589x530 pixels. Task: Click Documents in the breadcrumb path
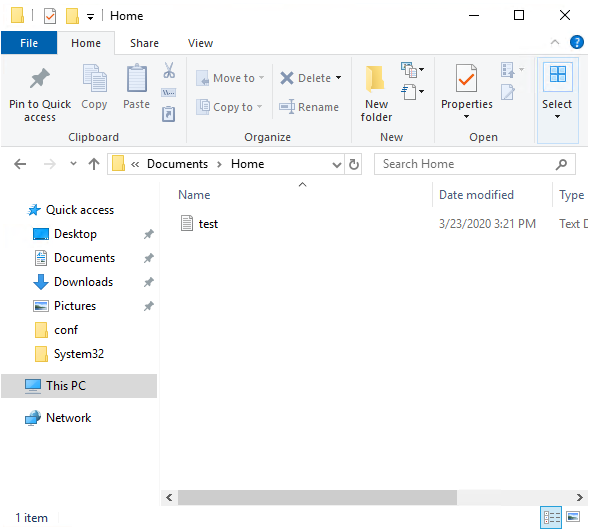pyautogui.click(x=177, y=164)
